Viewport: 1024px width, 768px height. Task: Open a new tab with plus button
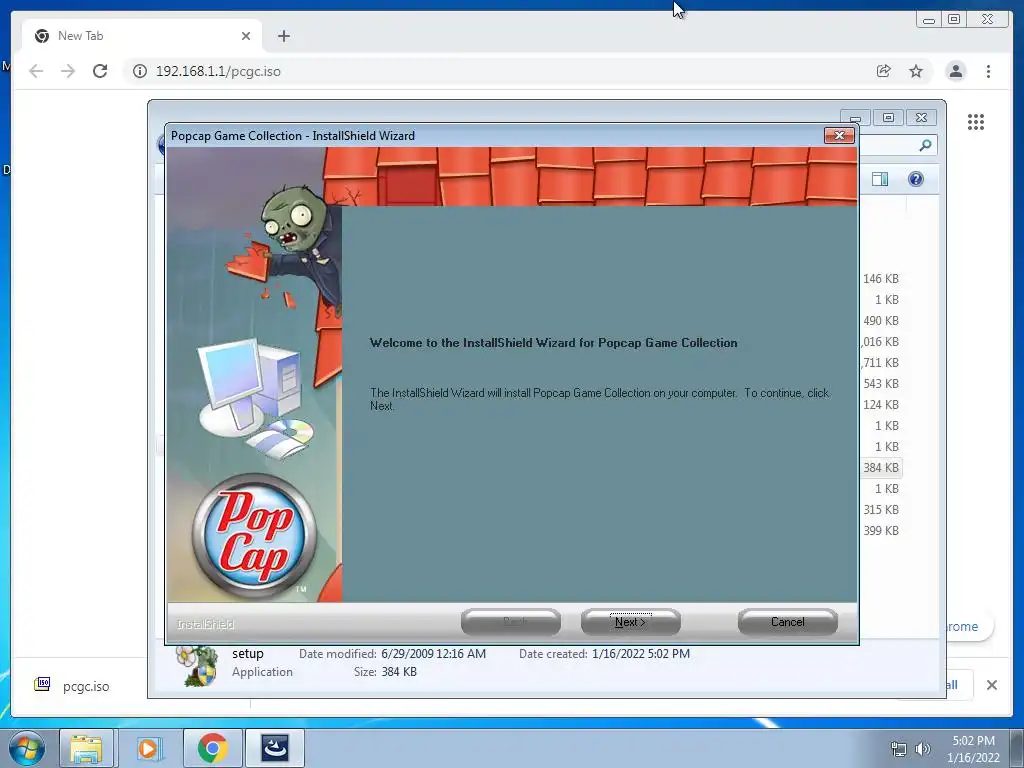pyautogui.click(x=283, y=36)
